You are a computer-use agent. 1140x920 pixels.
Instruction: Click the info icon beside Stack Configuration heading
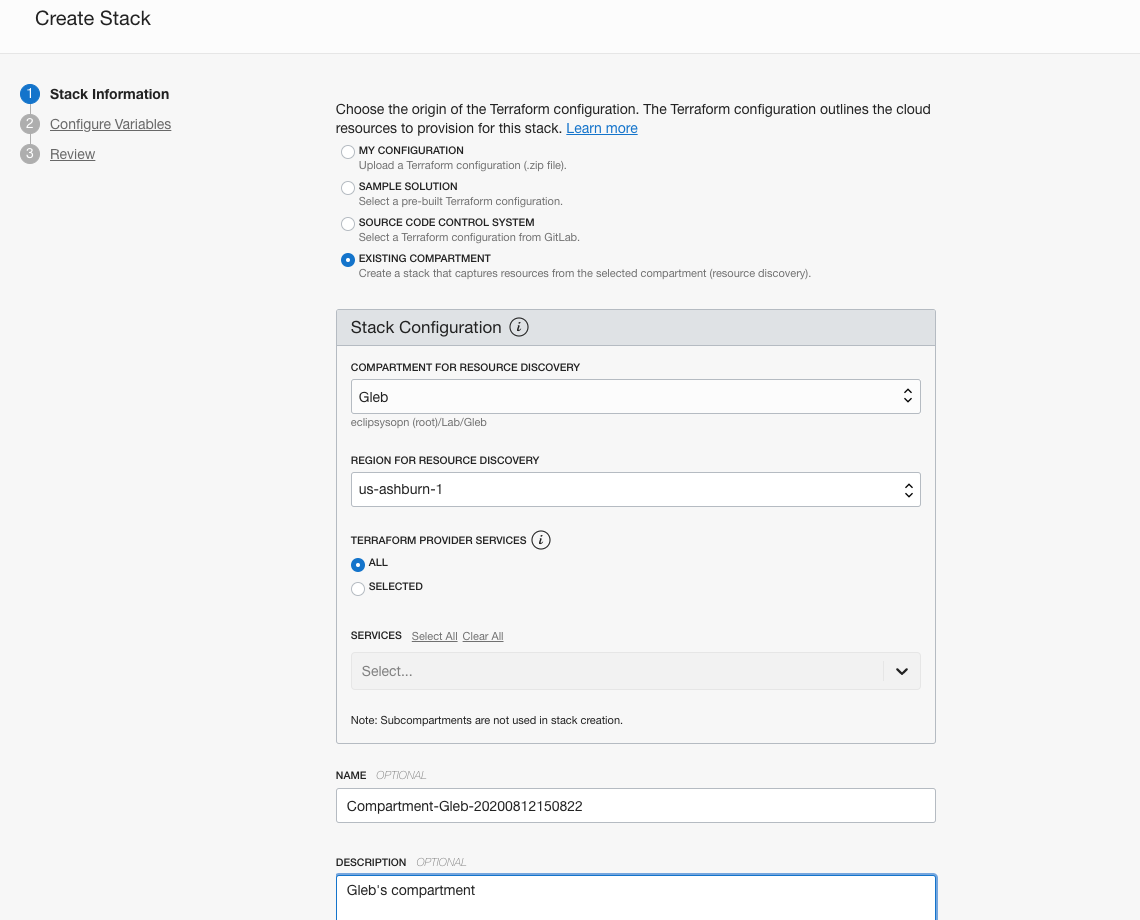(x=520, y=327)
